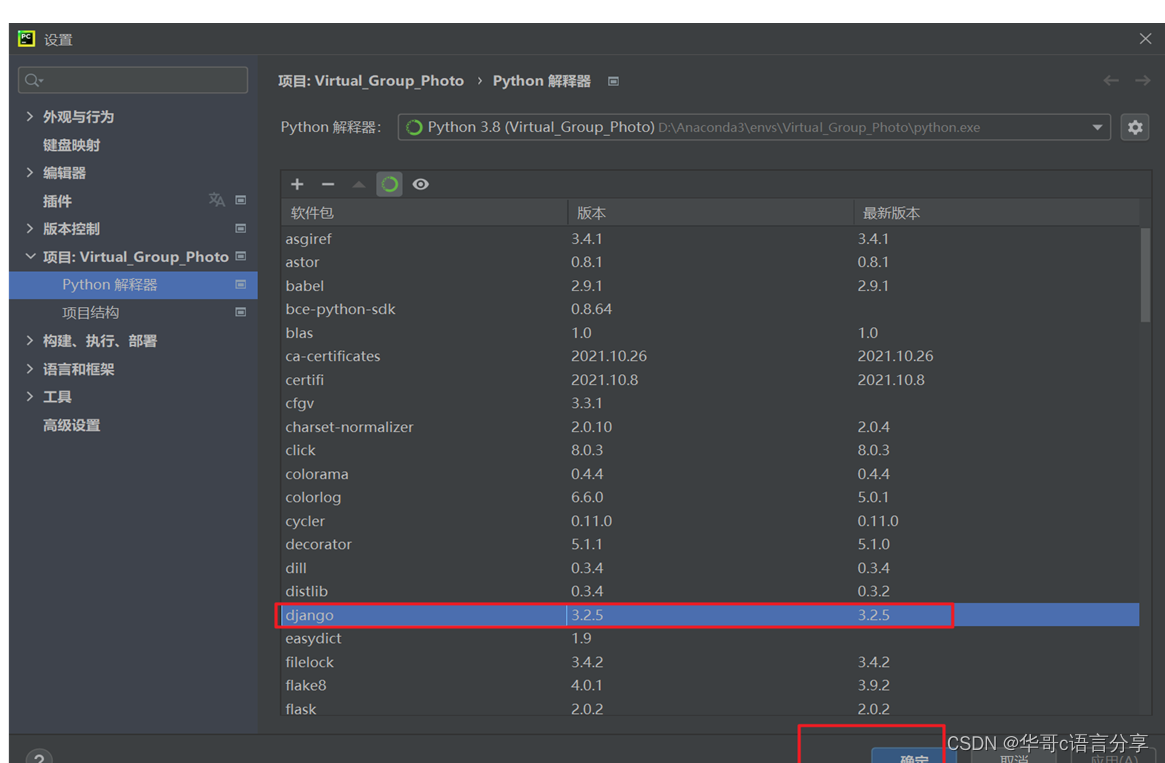Click the 取消 button
This screenshot has height=763, width=1165.
[1013, 756]
